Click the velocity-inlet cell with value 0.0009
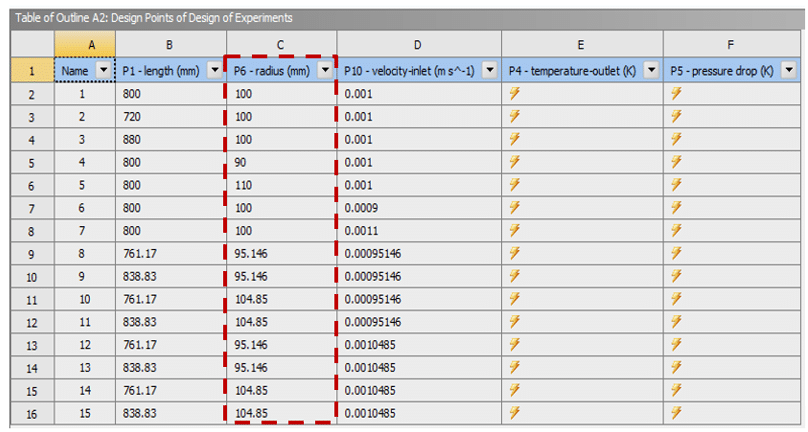808x432 pixels. coord(418,208)
